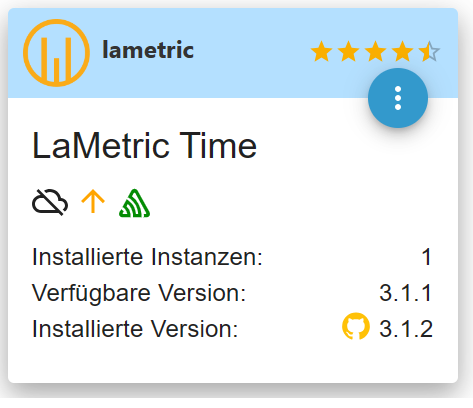Click the light blue card header area
The image size is (473, 408).
(x=233, y=53)
